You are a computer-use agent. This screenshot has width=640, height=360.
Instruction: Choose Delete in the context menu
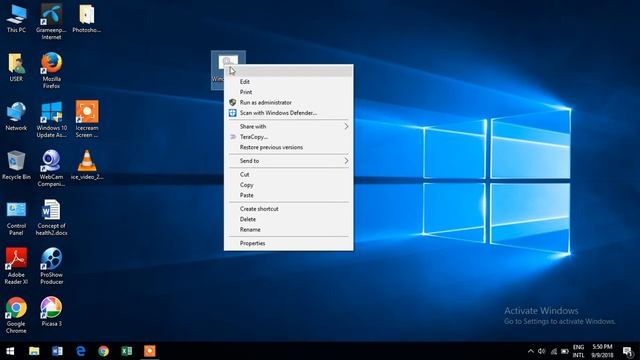289,219
